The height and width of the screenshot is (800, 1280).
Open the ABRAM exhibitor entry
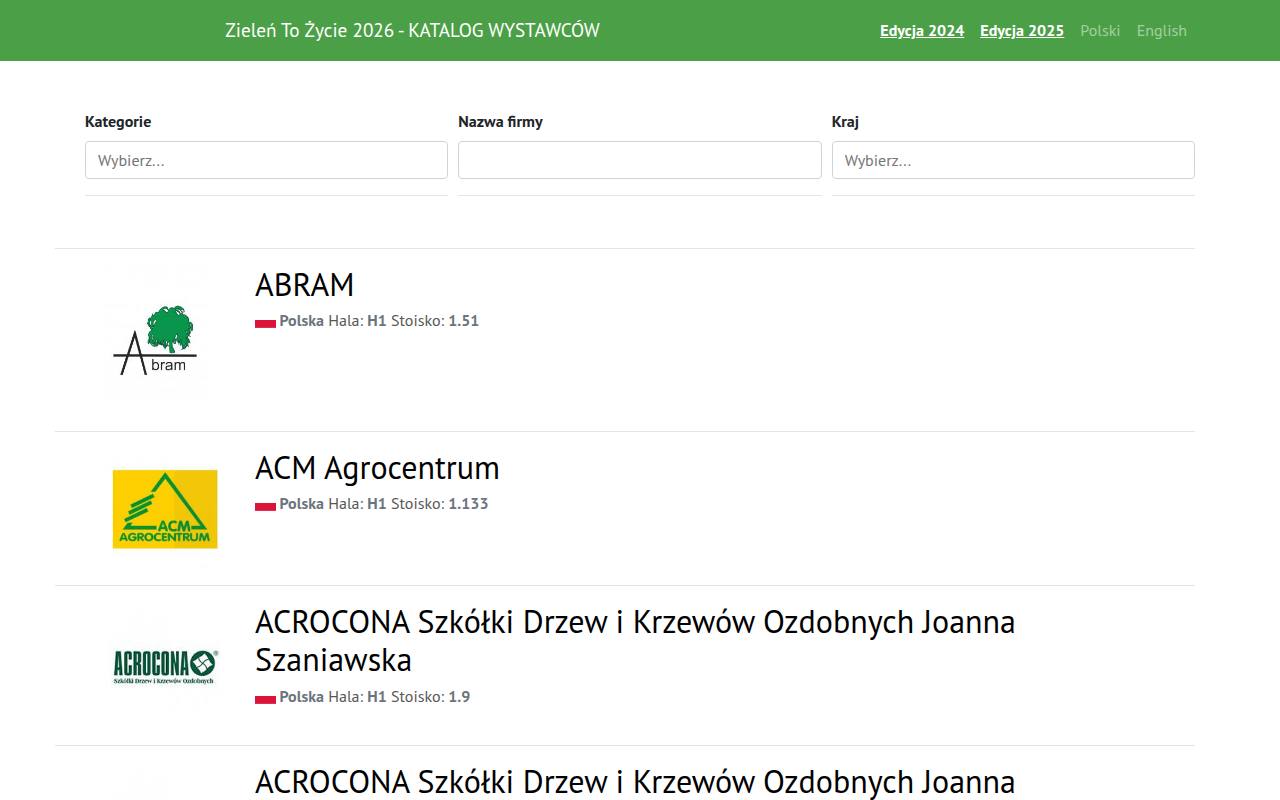click(x=304, y=285)
